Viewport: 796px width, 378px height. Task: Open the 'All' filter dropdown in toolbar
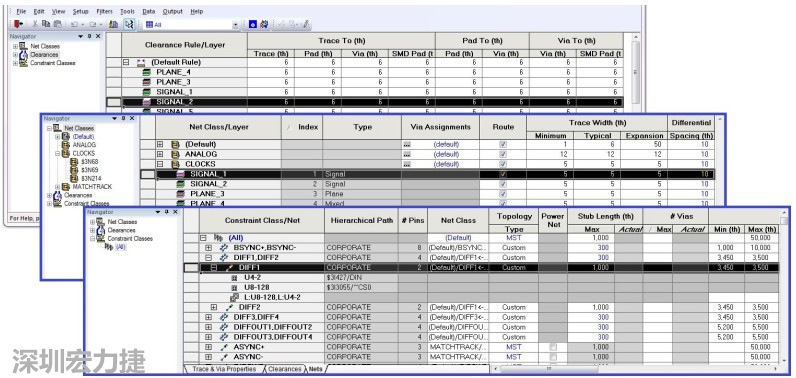[x=235, y=24]
